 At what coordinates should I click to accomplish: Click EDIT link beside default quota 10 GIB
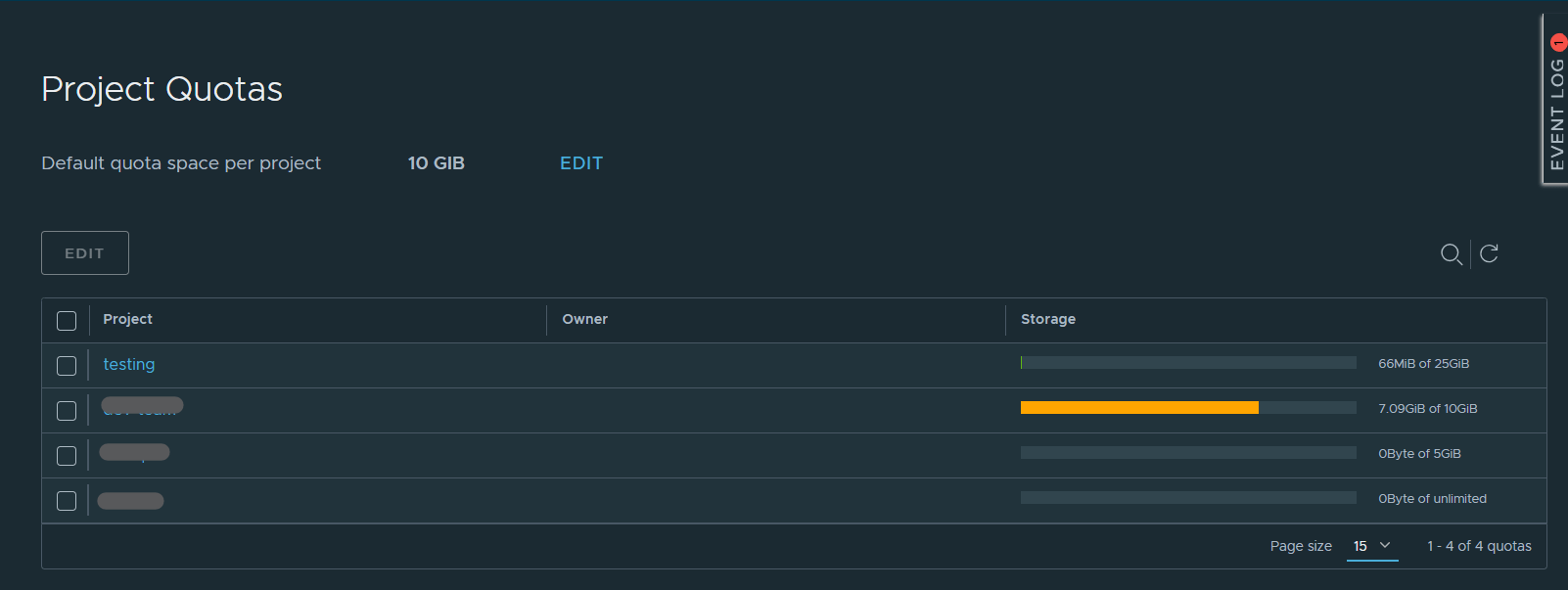click(x=580, y=163)
